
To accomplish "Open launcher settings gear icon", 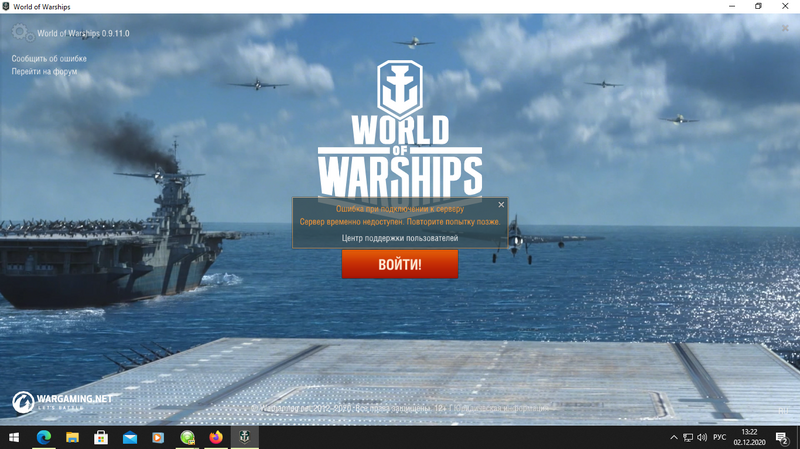I will [x=20, y=33].
